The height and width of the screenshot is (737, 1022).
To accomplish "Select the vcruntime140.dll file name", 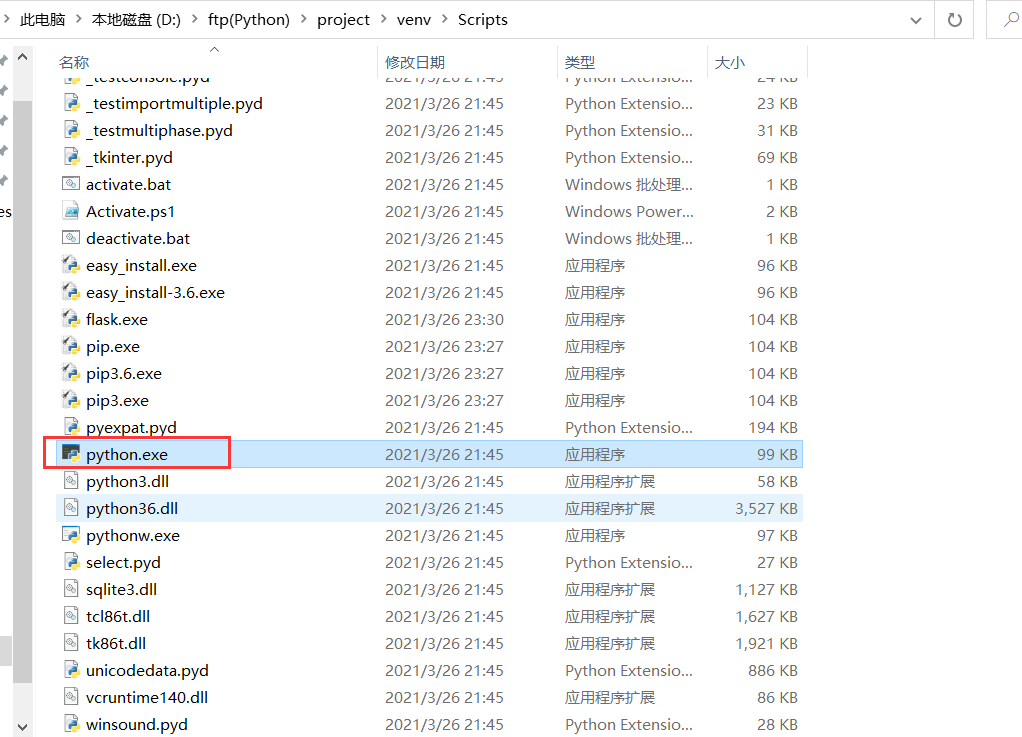I will point(147,697).
